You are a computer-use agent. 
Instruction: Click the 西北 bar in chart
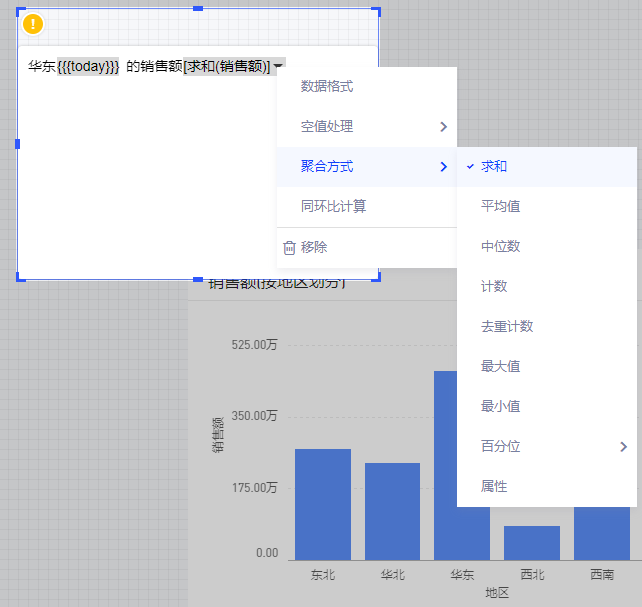click(x=532, y=543)
